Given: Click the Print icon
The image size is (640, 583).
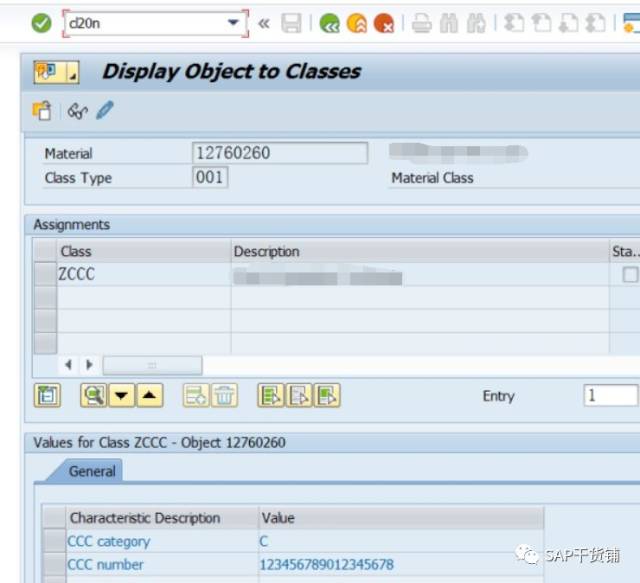Looking at the screenshot, I should click(x=422, y=23).
